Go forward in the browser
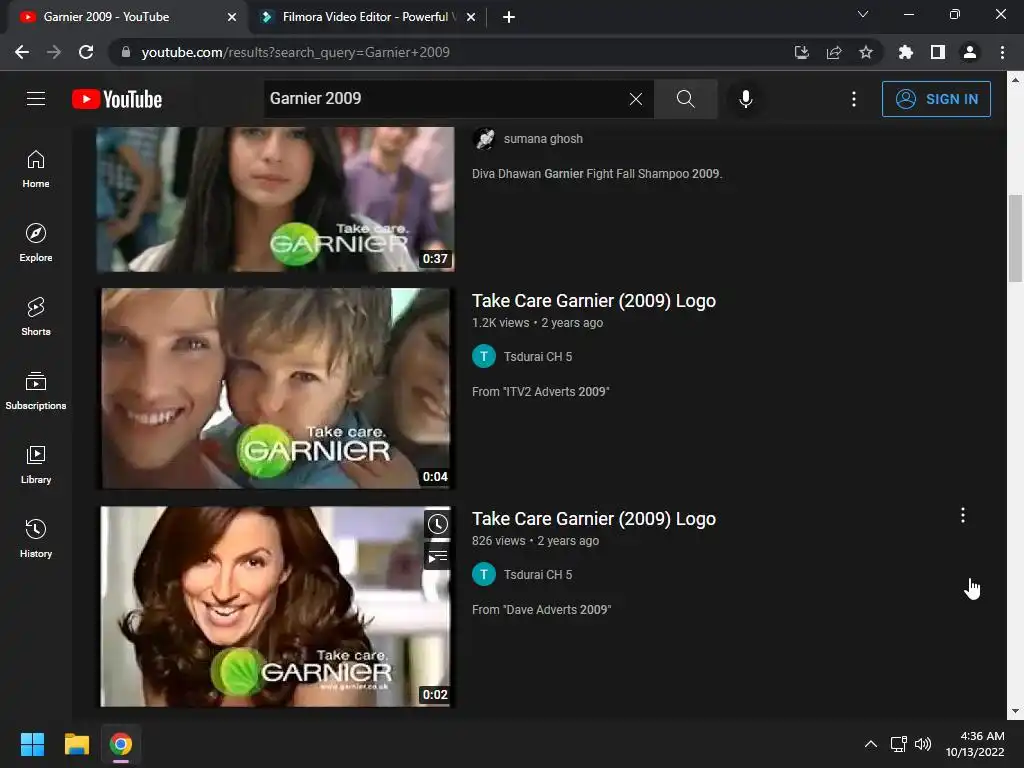 (54, 52)
